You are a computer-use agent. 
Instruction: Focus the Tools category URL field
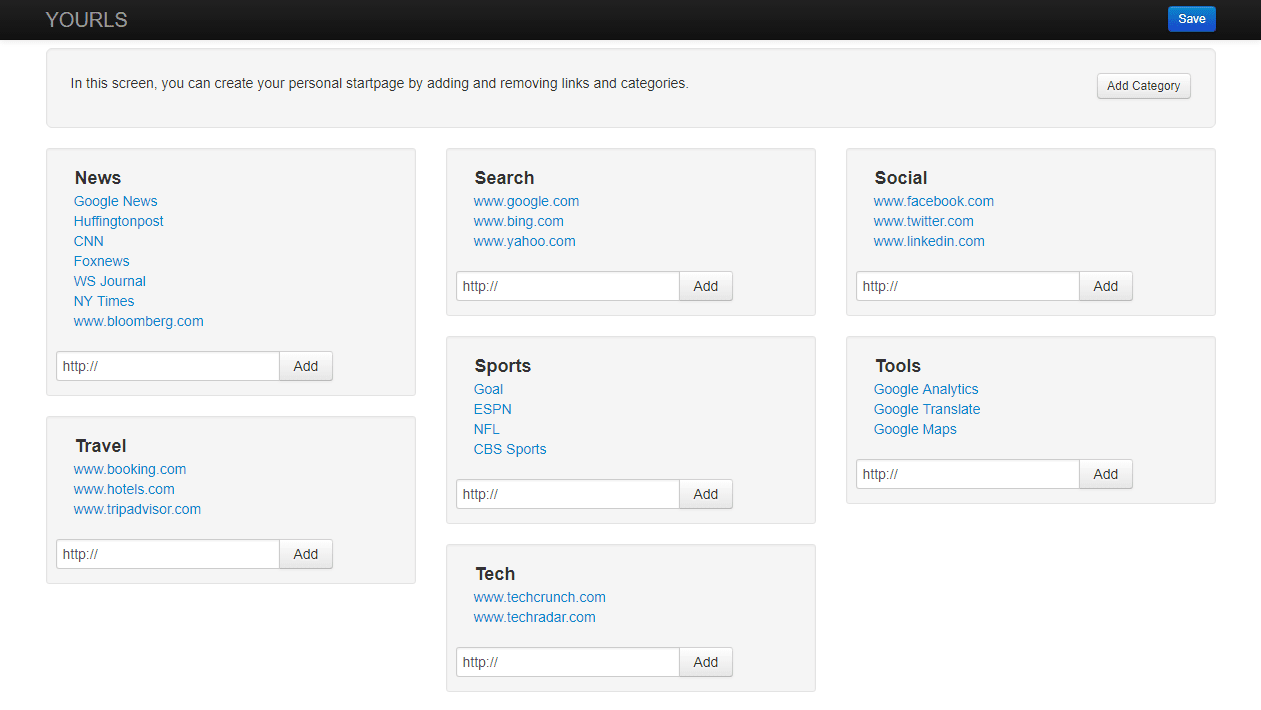click(x=968, y=474)
